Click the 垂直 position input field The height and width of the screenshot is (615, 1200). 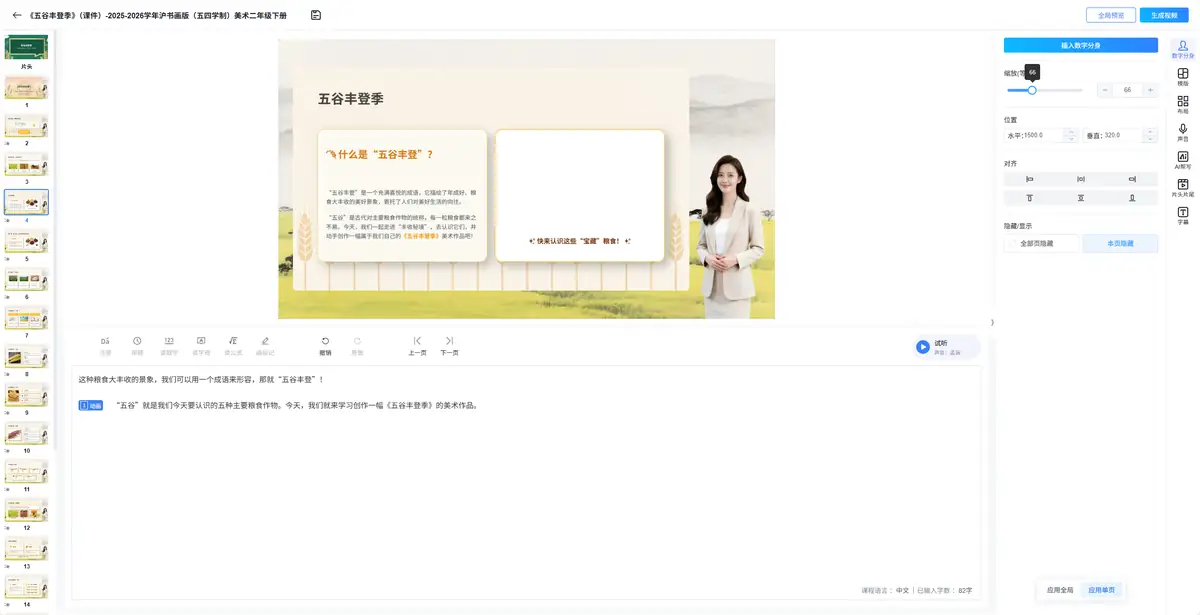click(1121, 135)
